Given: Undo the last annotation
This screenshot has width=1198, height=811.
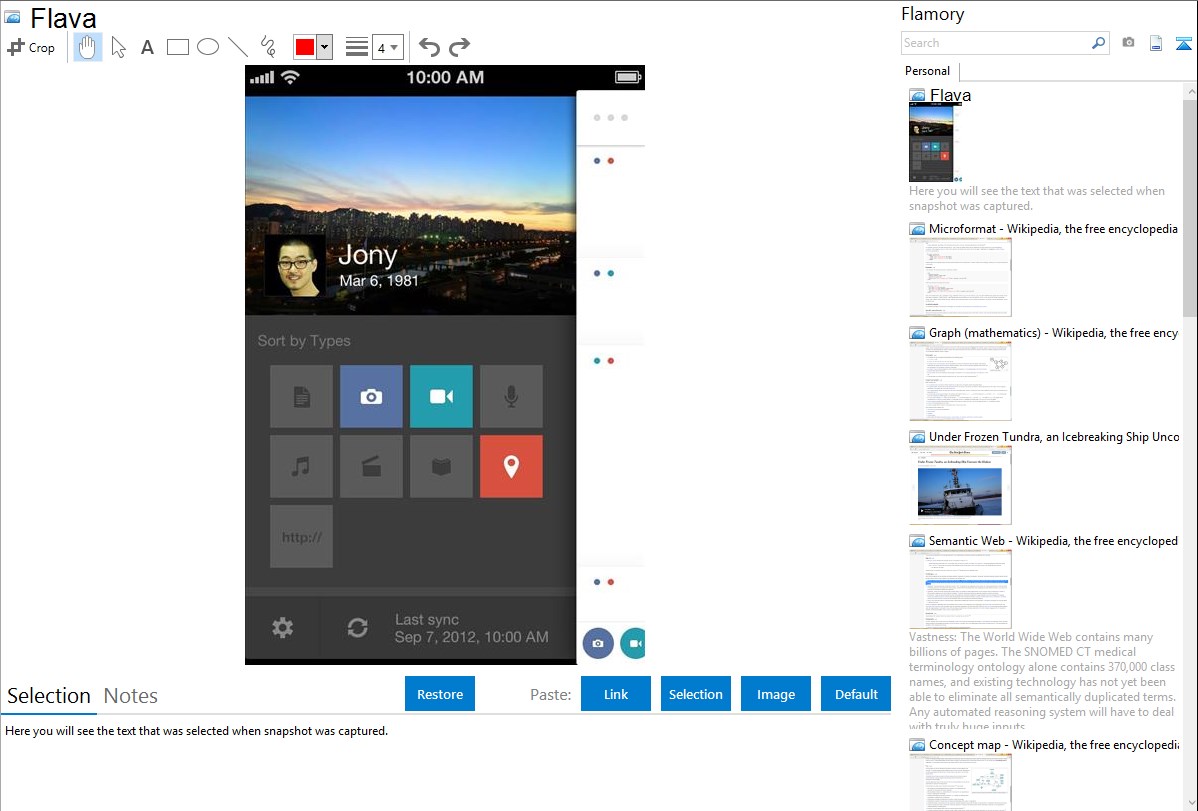Looking at the screenshot, I should pos(429,47).
